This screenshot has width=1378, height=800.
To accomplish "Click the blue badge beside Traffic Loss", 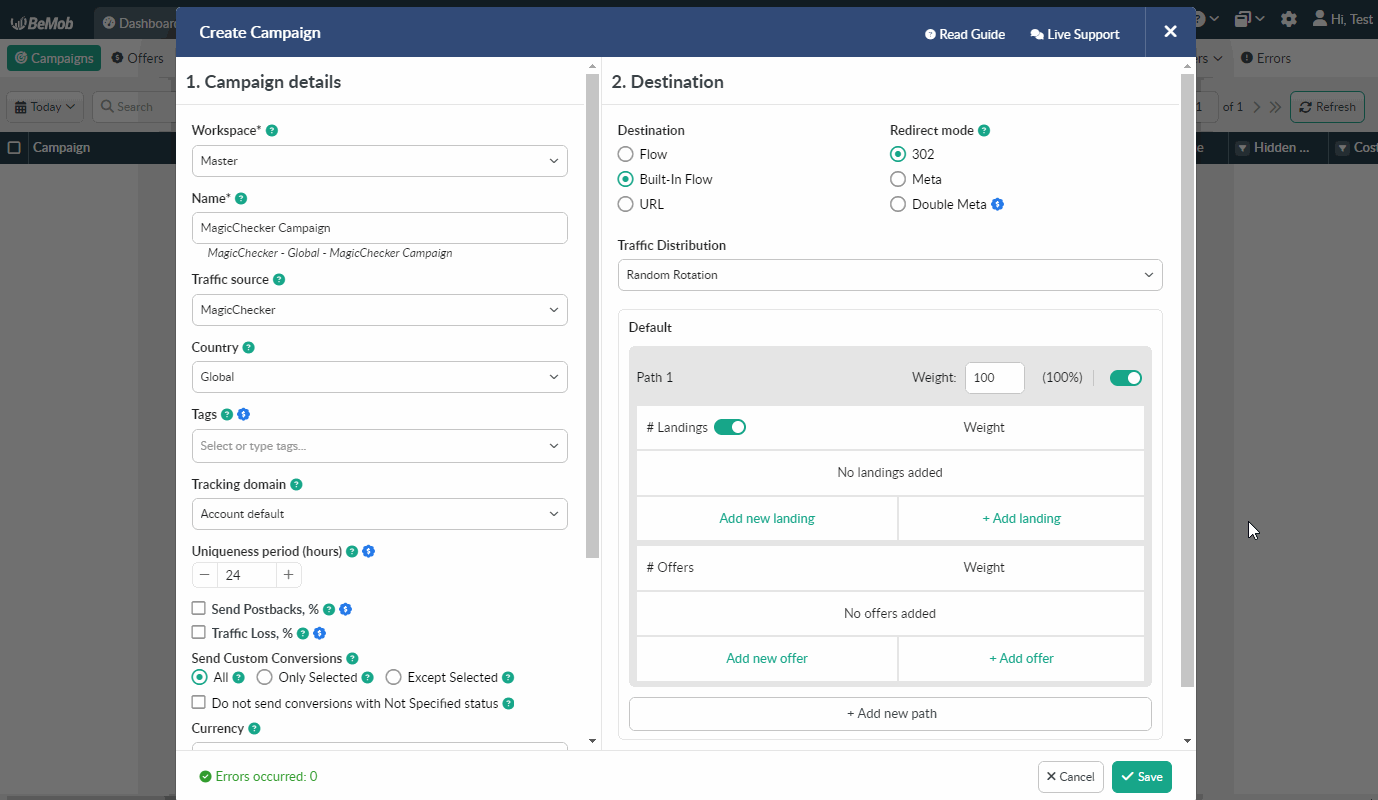I will (x=319, y=633).
